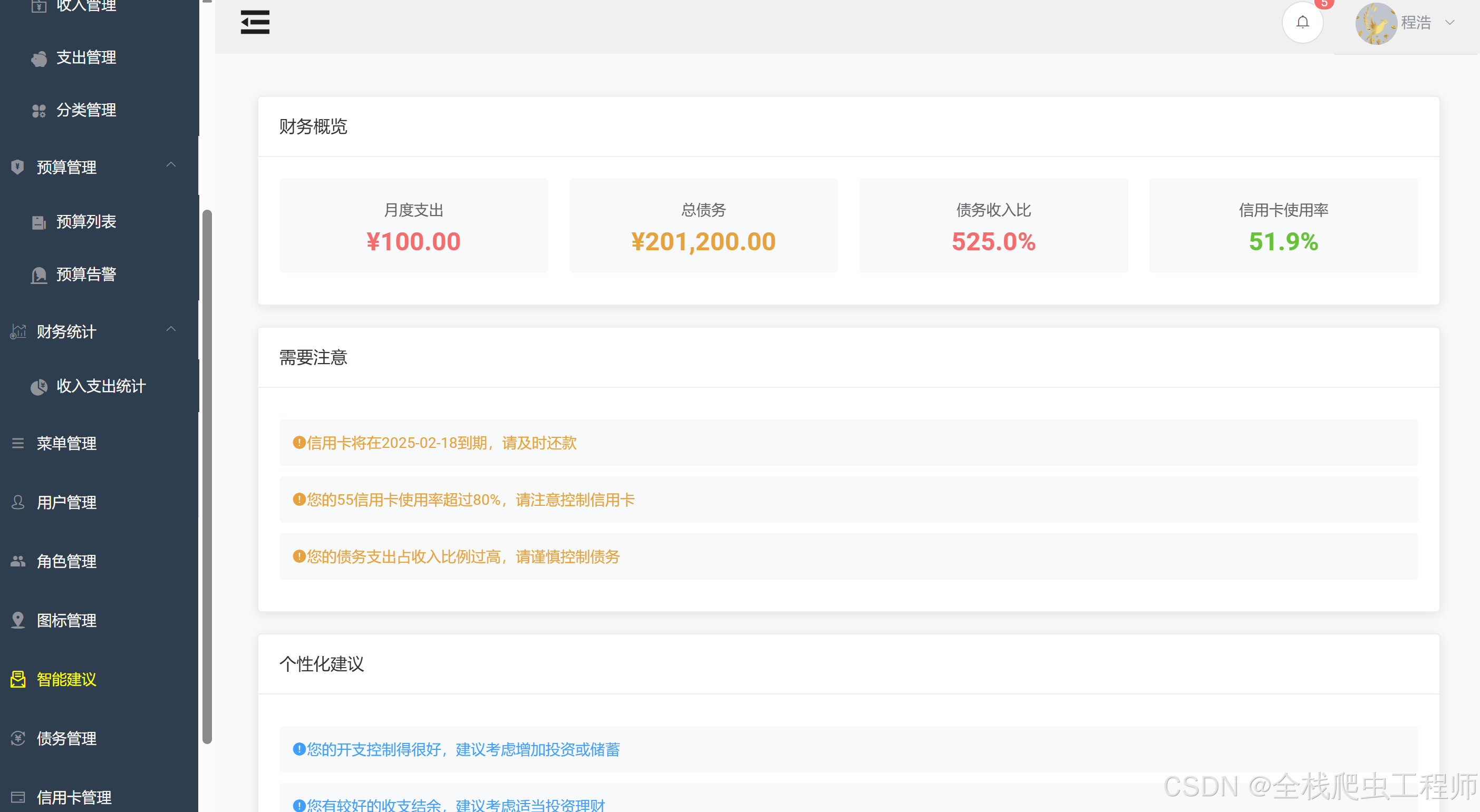The height and width of the screenshot is (812, 1480).
Task: Collapse the 预算管理 menu chevron
Action: [x=171, y=165]
